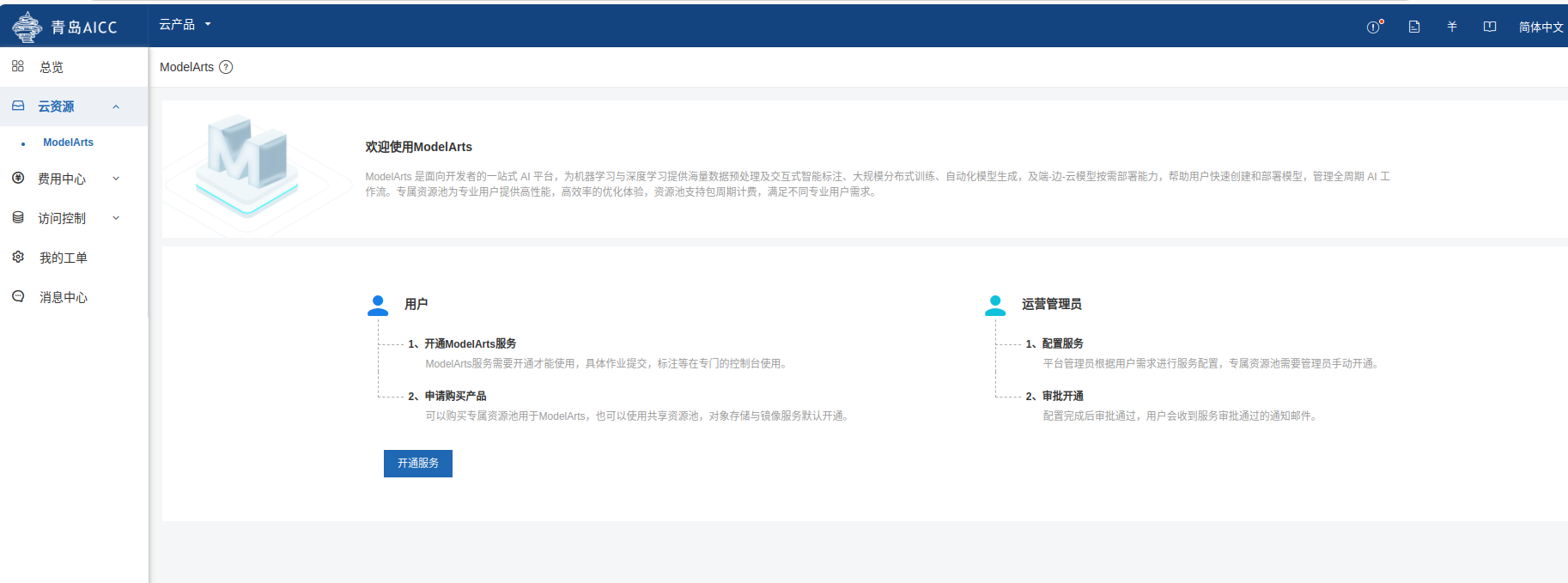The height and width of the screenshot is (583, 1568).
Task: Click the 我的工单 gear icon in sidebar
Action: click(x=18, y=257)
